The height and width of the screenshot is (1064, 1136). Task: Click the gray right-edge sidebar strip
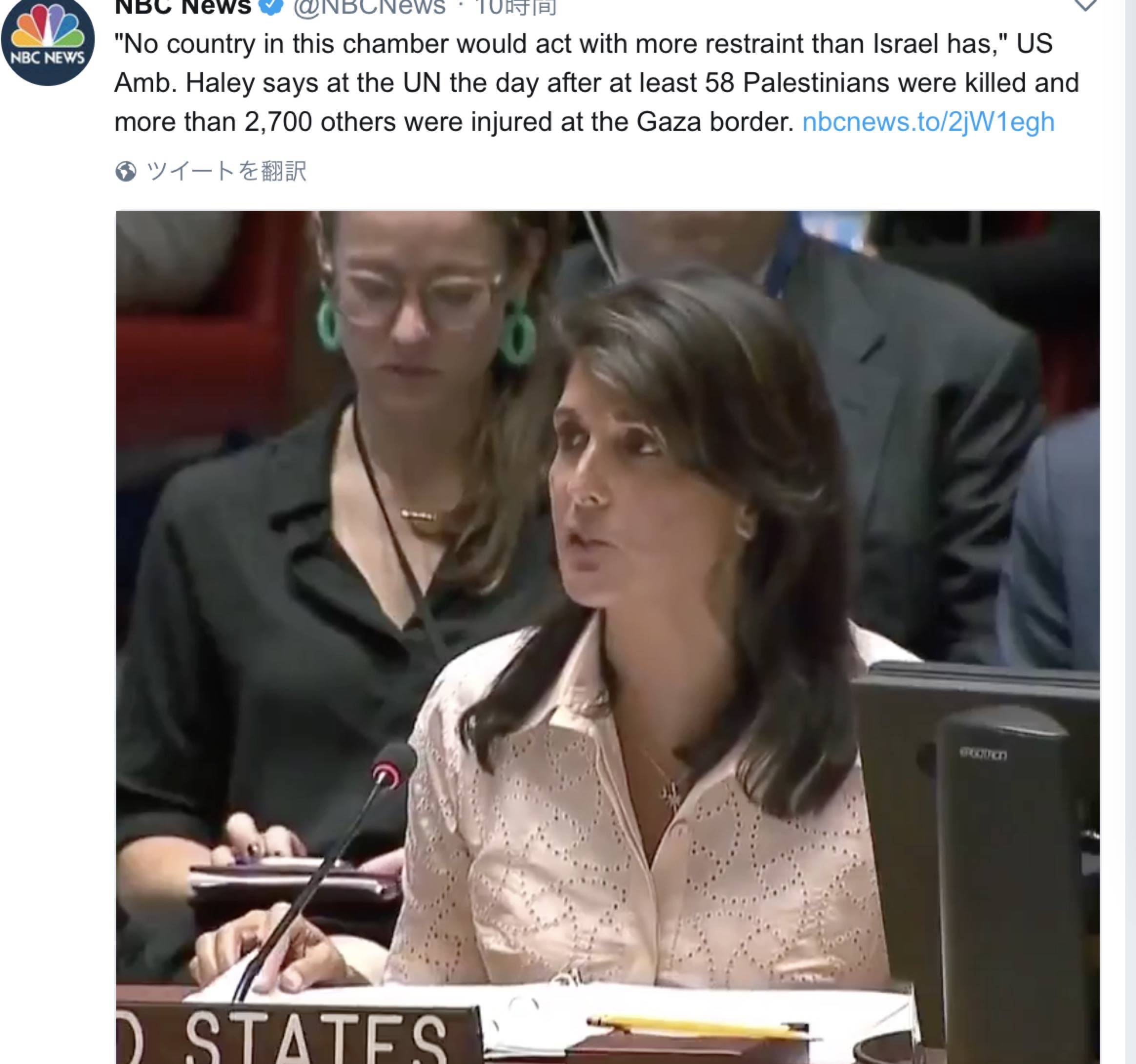tap(1130, 532)
